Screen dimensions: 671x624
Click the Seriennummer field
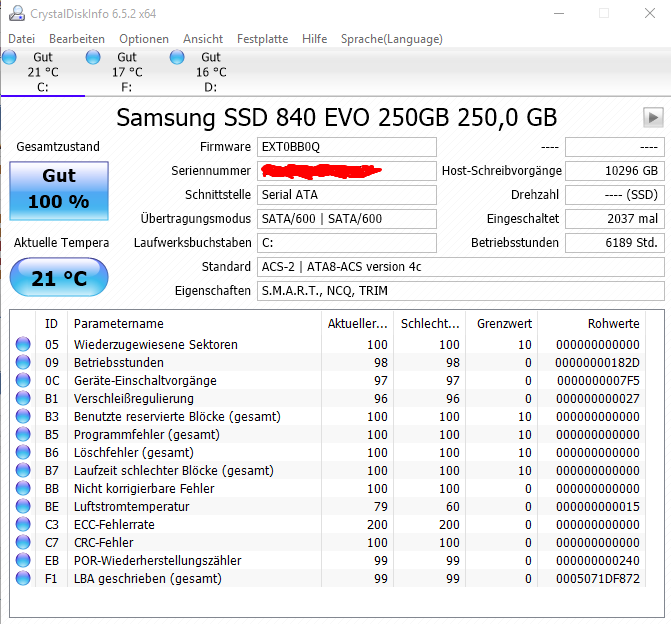(347, 171)
